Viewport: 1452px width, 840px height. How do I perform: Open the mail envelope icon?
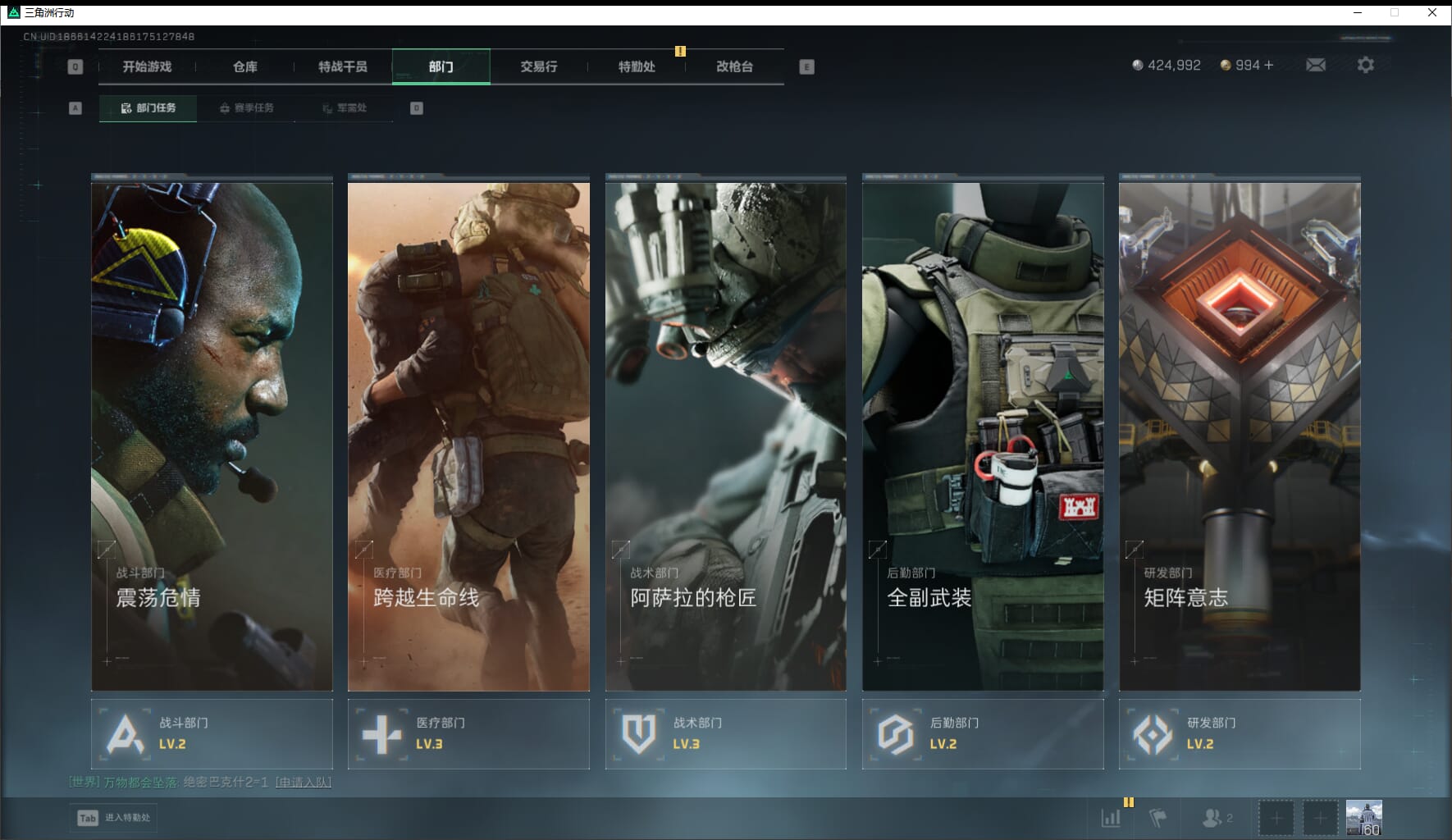point(1315,65)
